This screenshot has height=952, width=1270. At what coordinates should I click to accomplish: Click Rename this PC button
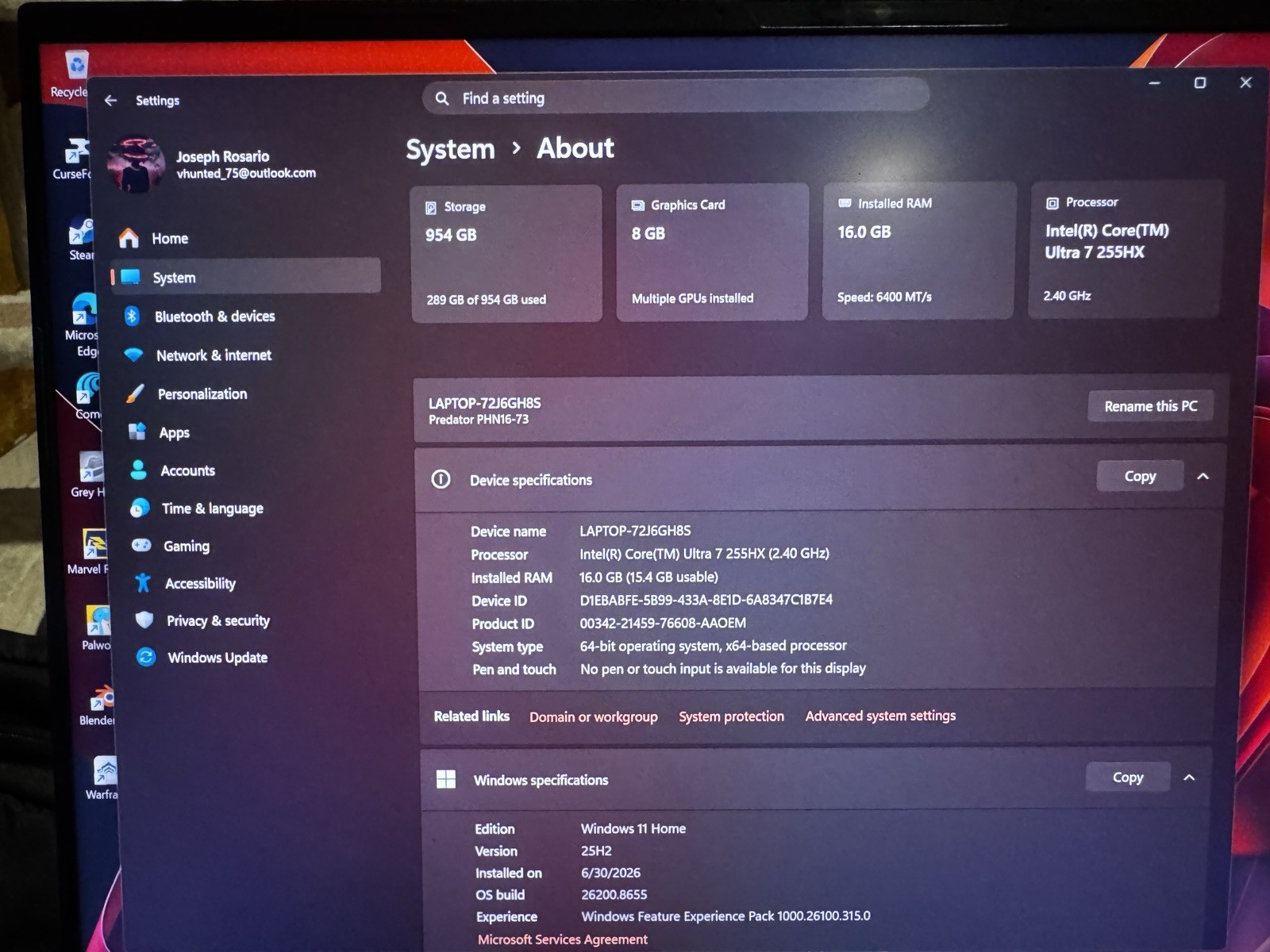click(1150, 406)
